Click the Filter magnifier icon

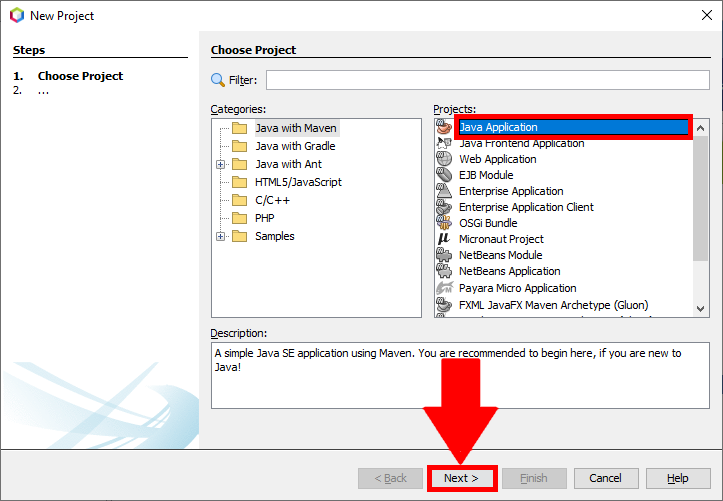point(218,80)
